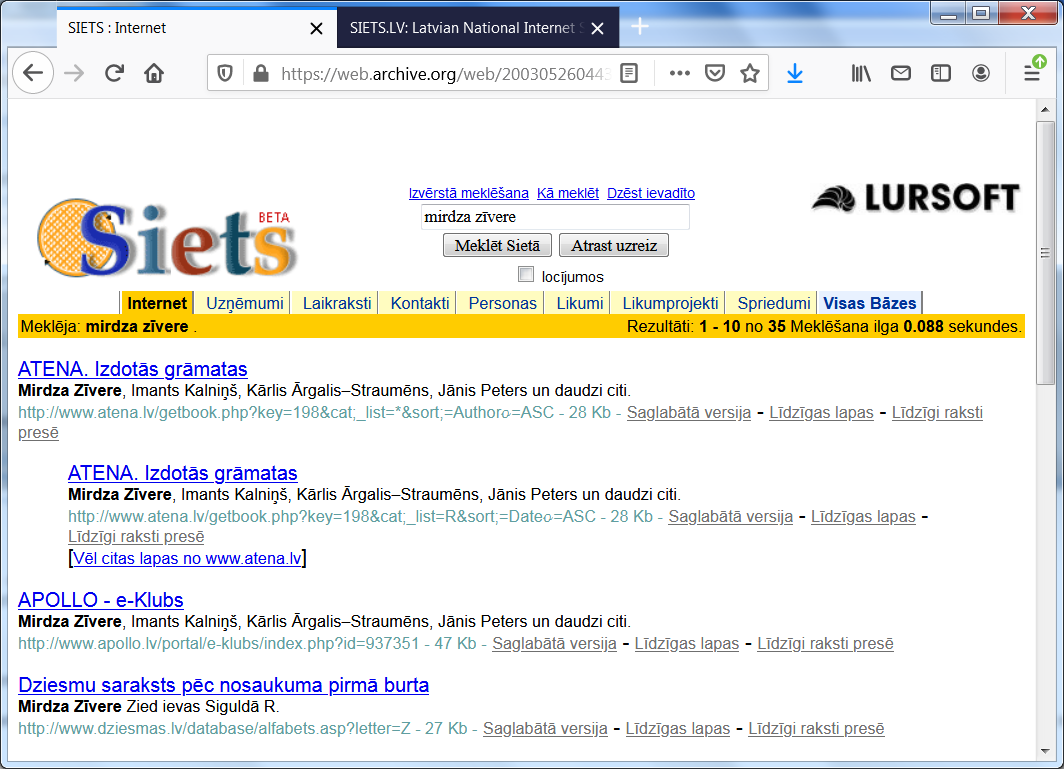Open Līdzīgas lapas for first ATENA result
Viewport: 1064px width, 769px height.
[x=821, y=413]
